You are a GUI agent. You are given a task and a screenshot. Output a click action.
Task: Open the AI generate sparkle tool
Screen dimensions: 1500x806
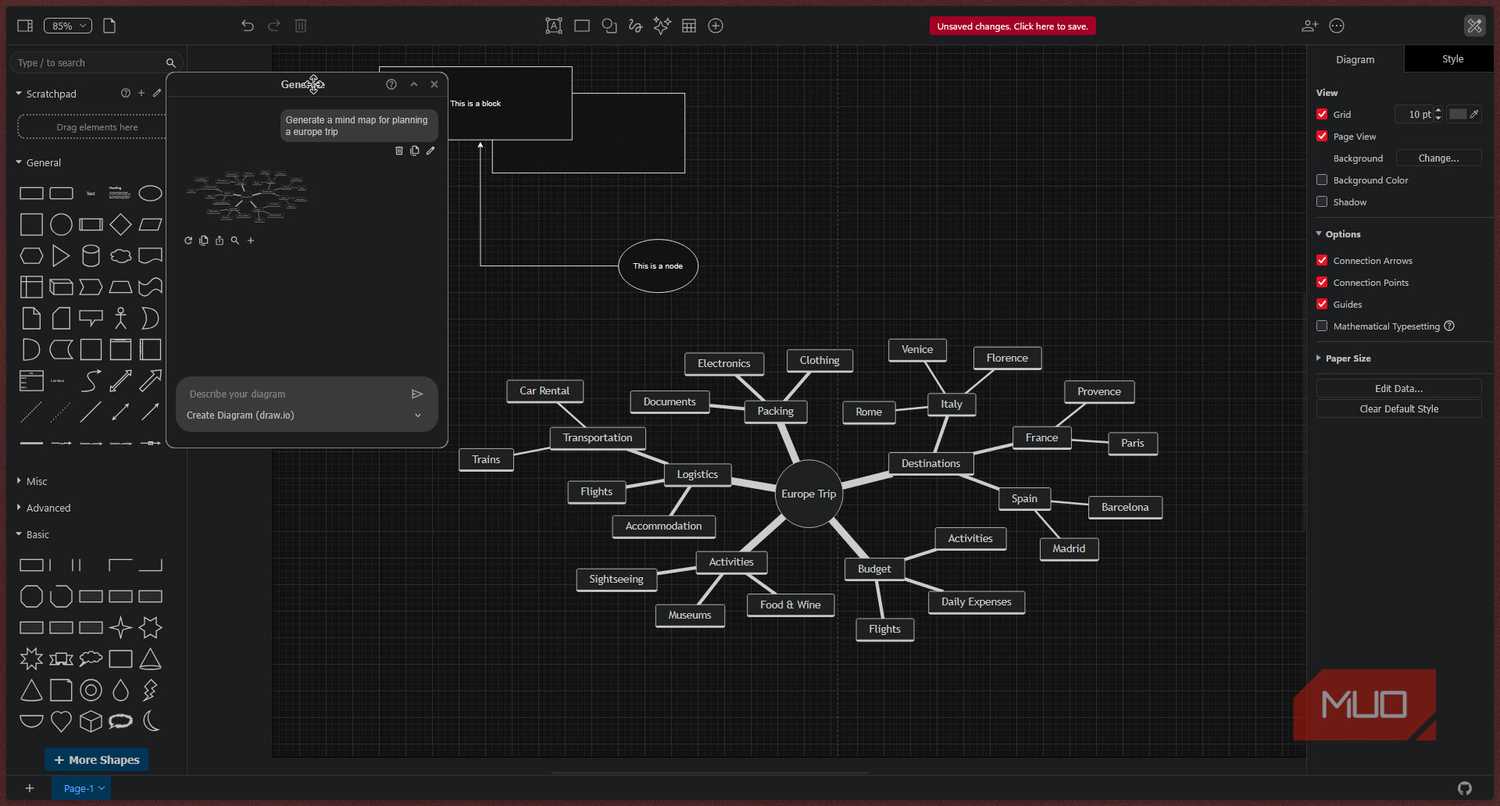[662, 26]
